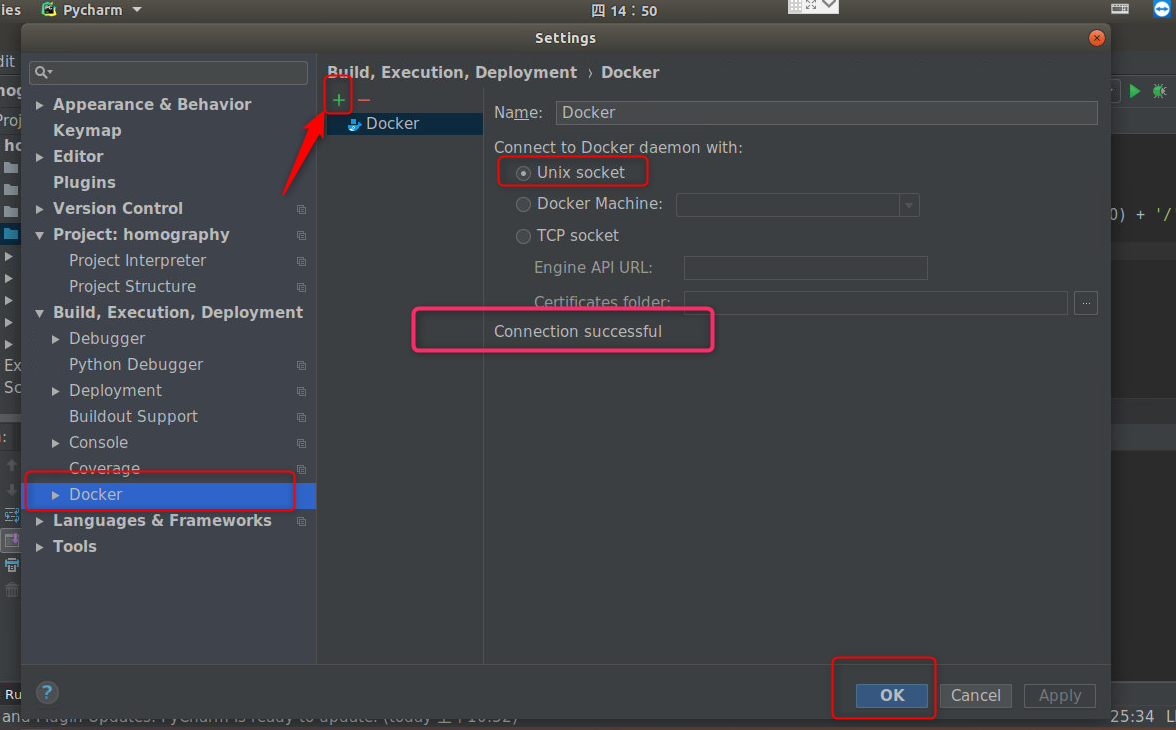Viewport: 1176px width, 730px height.
Task: Open Coverage settings page
Action: point(104,468)
